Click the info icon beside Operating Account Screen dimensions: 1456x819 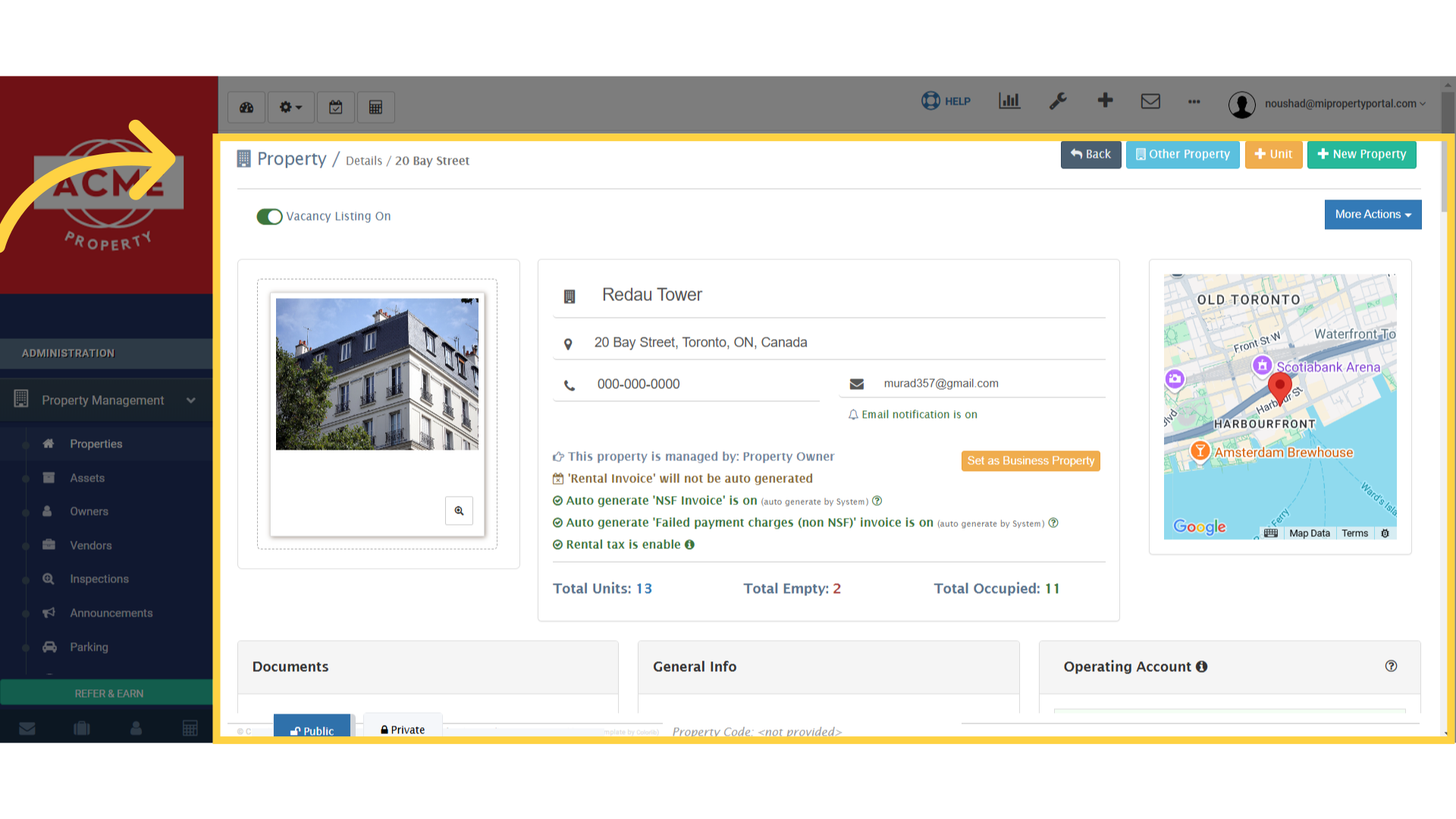click(x=1201, y=667)
